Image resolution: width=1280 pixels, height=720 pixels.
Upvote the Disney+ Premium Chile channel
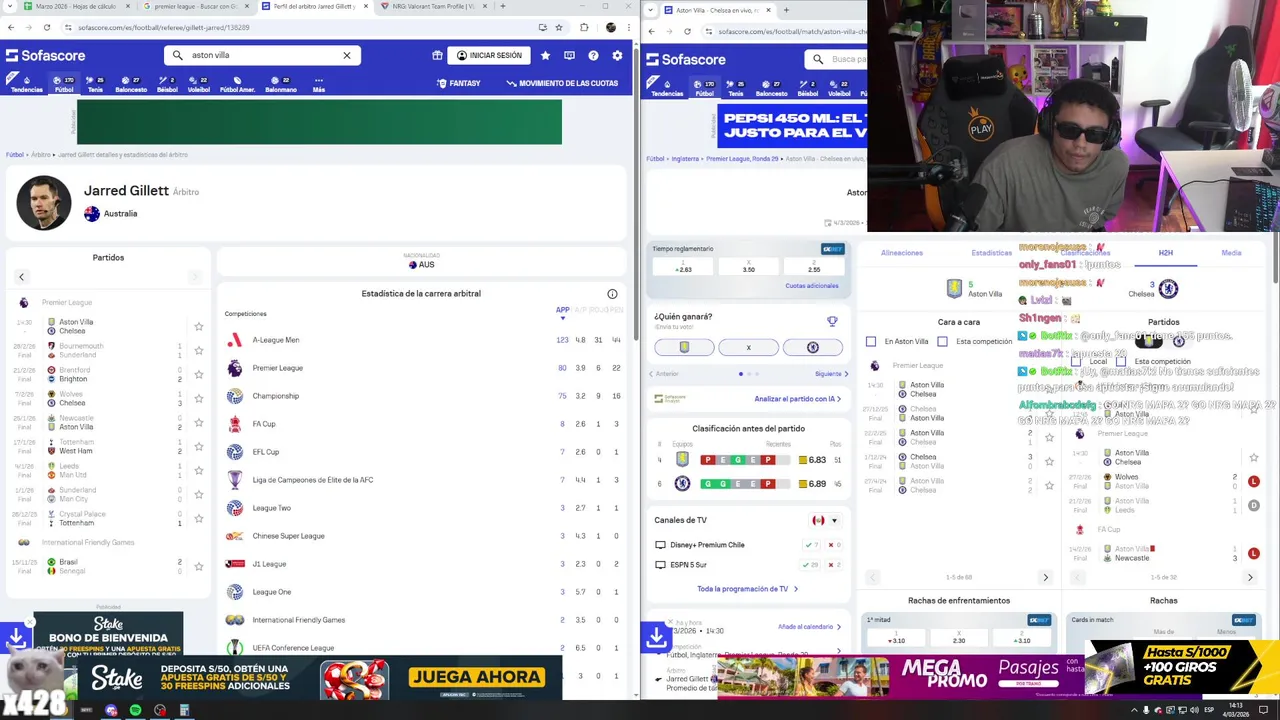pyautogui.click(x=812, y=545)
